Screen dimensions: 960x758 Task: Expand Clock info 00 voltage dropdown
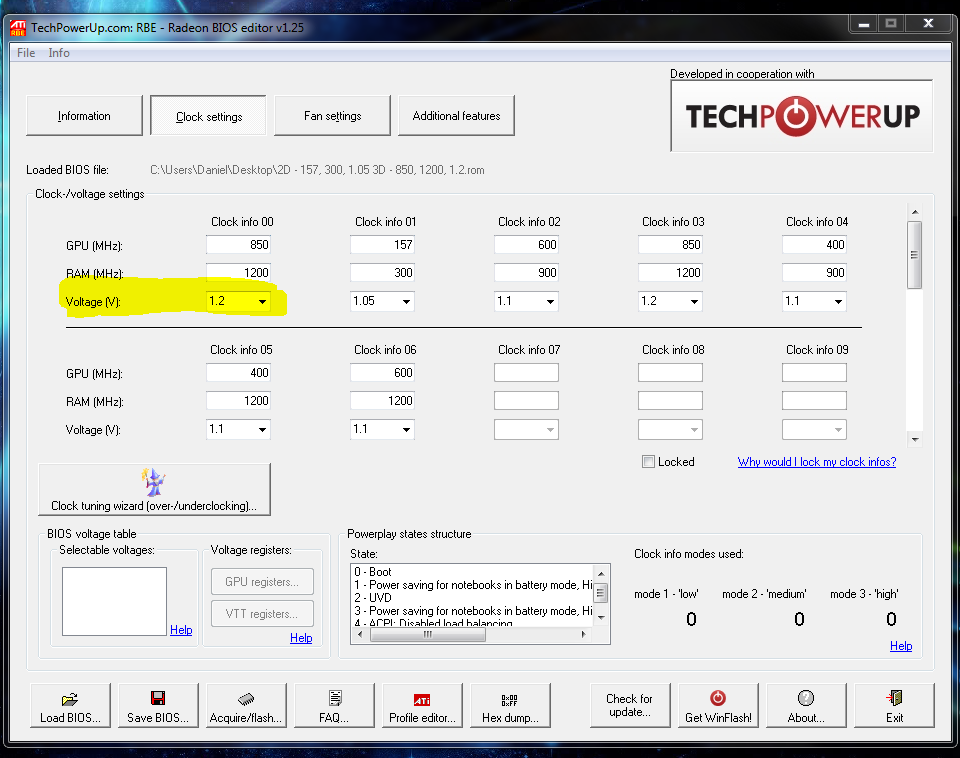click(262, 301)
